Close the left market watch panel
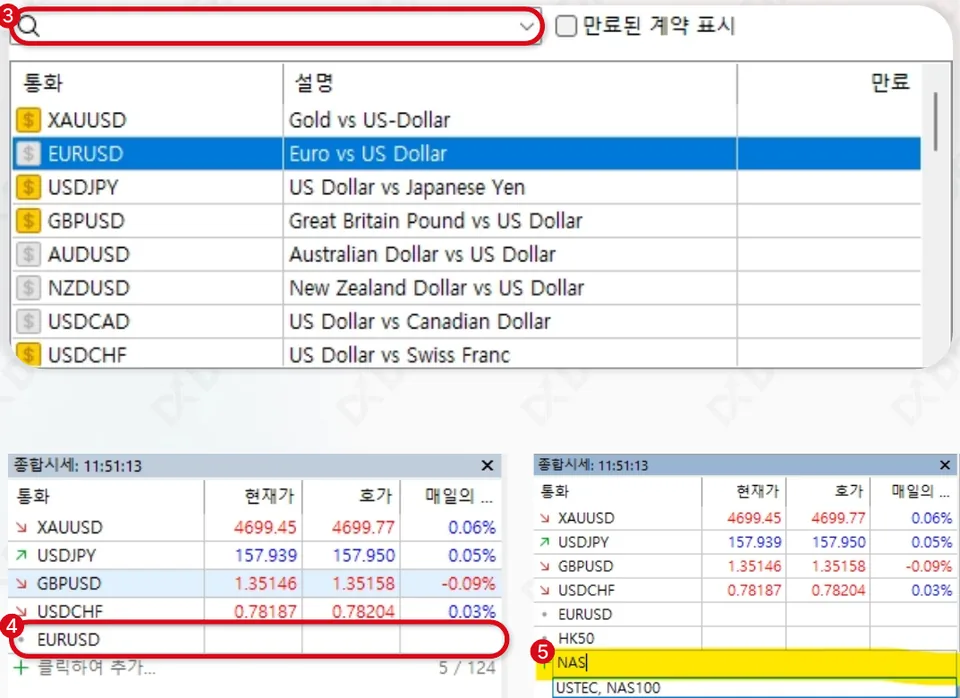Image resolution: width=960 pixels, height=698 pixels. [487, 466]
